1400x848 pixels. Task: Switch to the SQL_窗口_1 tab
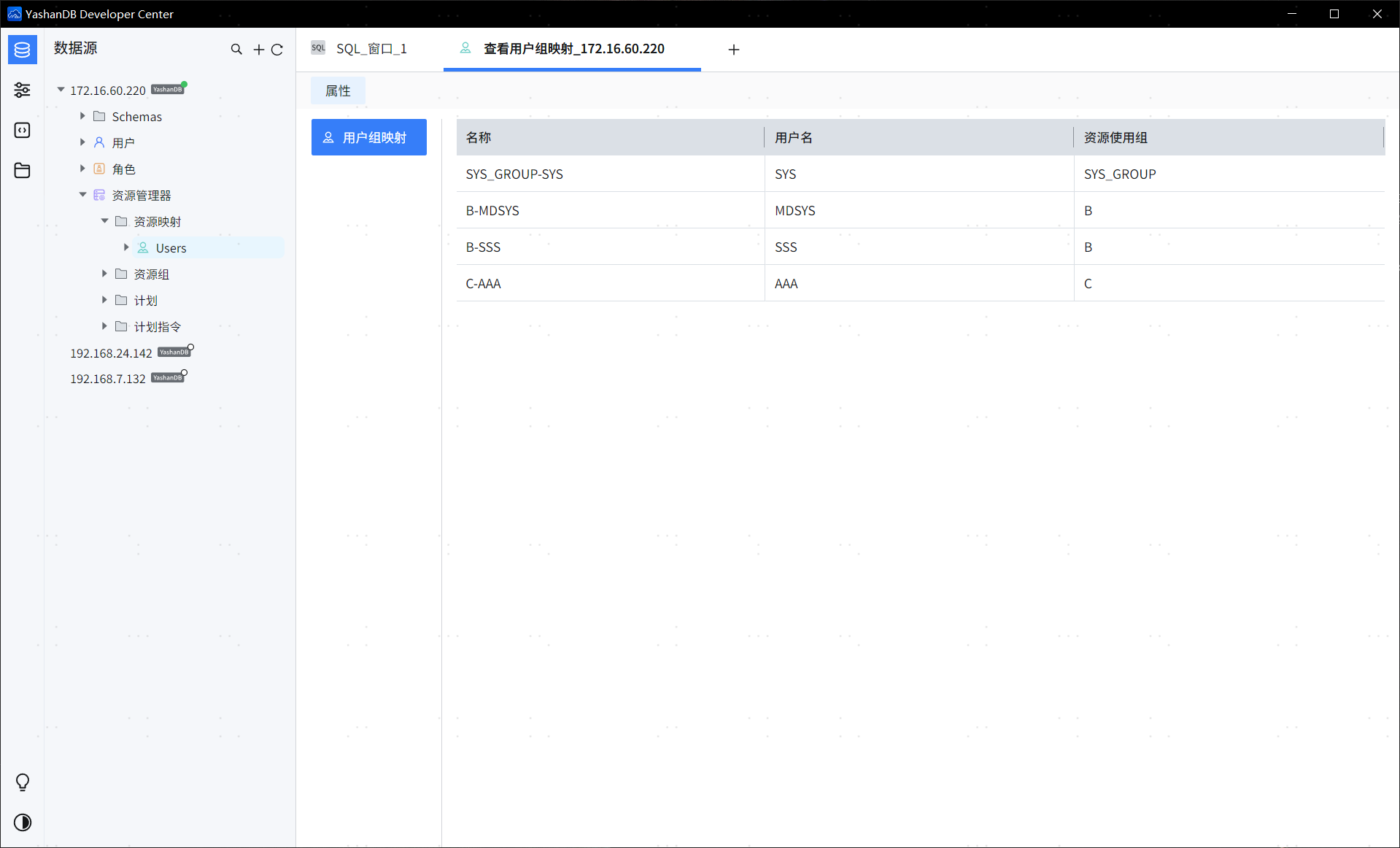pos(371,49)
